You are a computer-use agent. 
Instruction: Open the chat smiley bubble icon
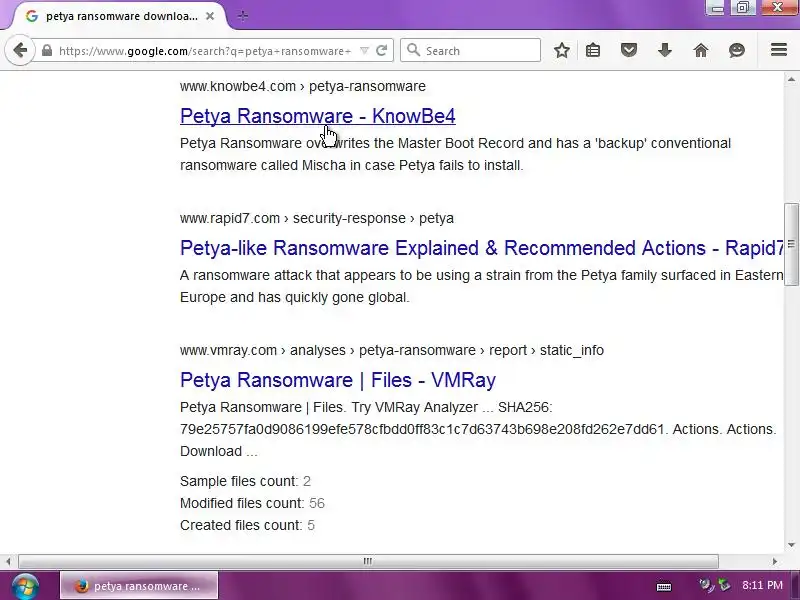click(737, 50)
